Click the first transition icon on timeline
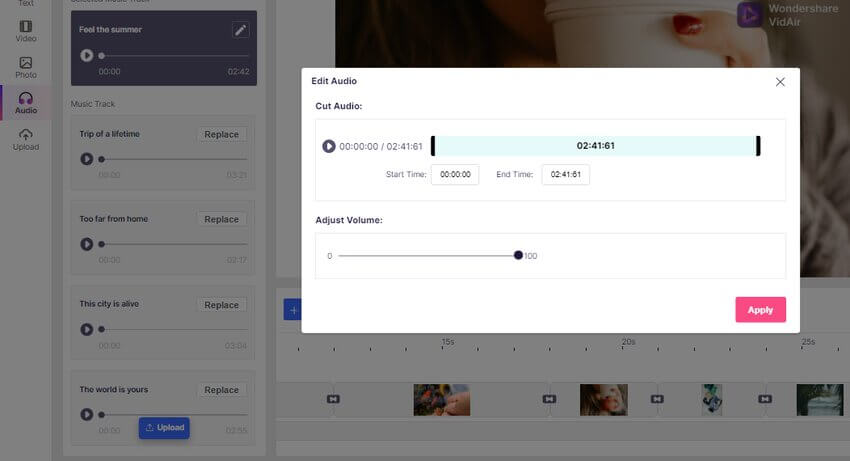The image size is (850, 461). click(x=333, y=399)
